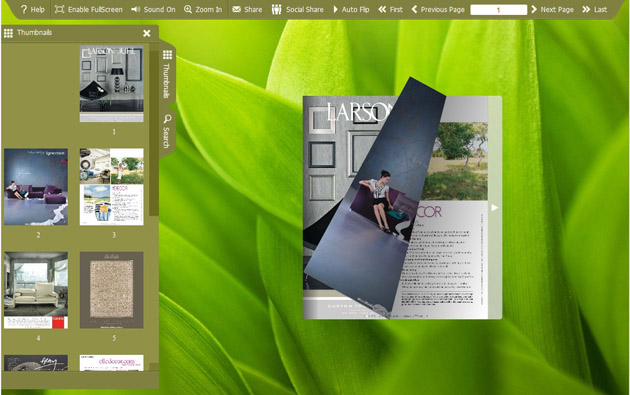This screenshot has width=630, height=395.
Task: Open page 5 rug thumbnail
Action: coord(112,290)
